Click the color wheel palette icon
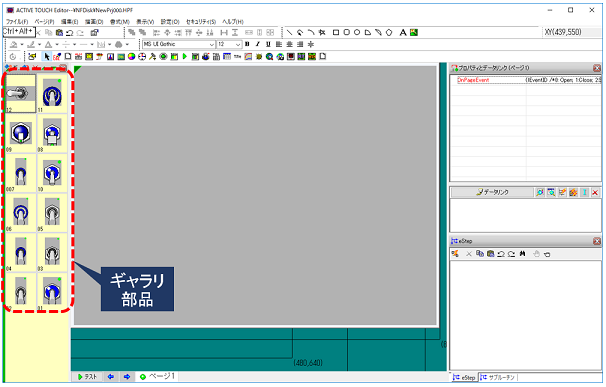Image resolution: width=606 pixels, height=387 pixels. click(x=131, y=57)
